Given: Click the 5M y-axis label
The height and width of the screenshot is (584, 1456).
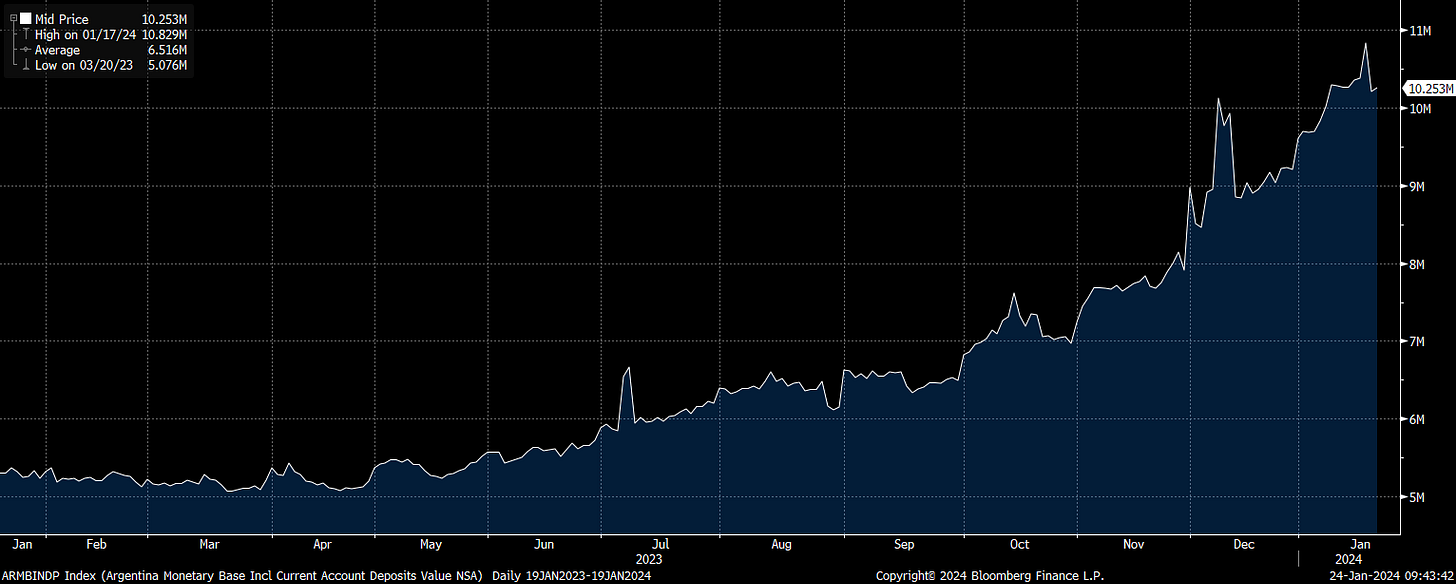Looking at the screenshot, I should click(x=1417, y=497).
